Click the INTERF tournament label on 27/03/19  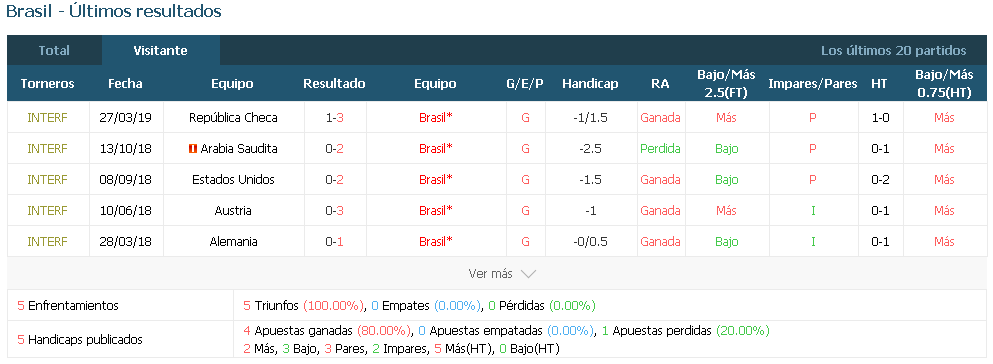[x=47, y=118]
